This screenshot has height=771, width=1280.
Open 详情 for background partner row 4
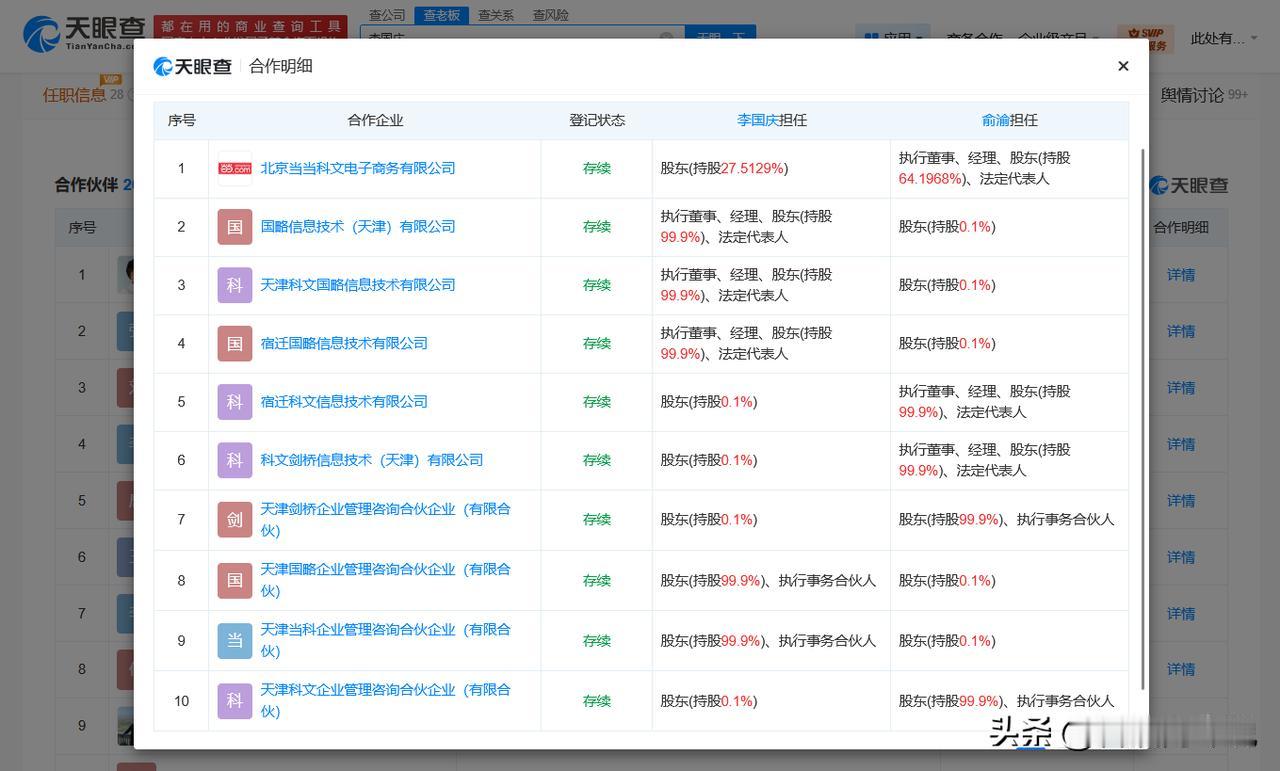tap(1181, 444)
